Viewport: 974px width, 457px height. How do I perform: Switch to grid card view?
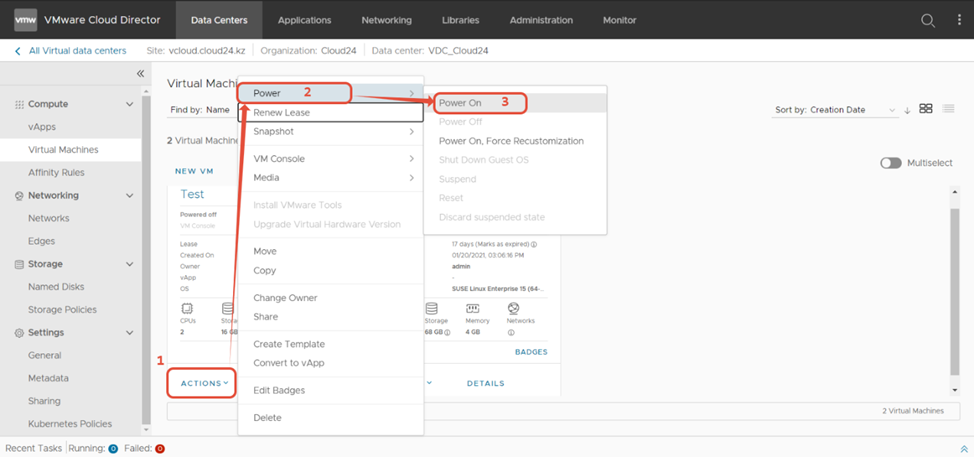(x=926, y=109)
